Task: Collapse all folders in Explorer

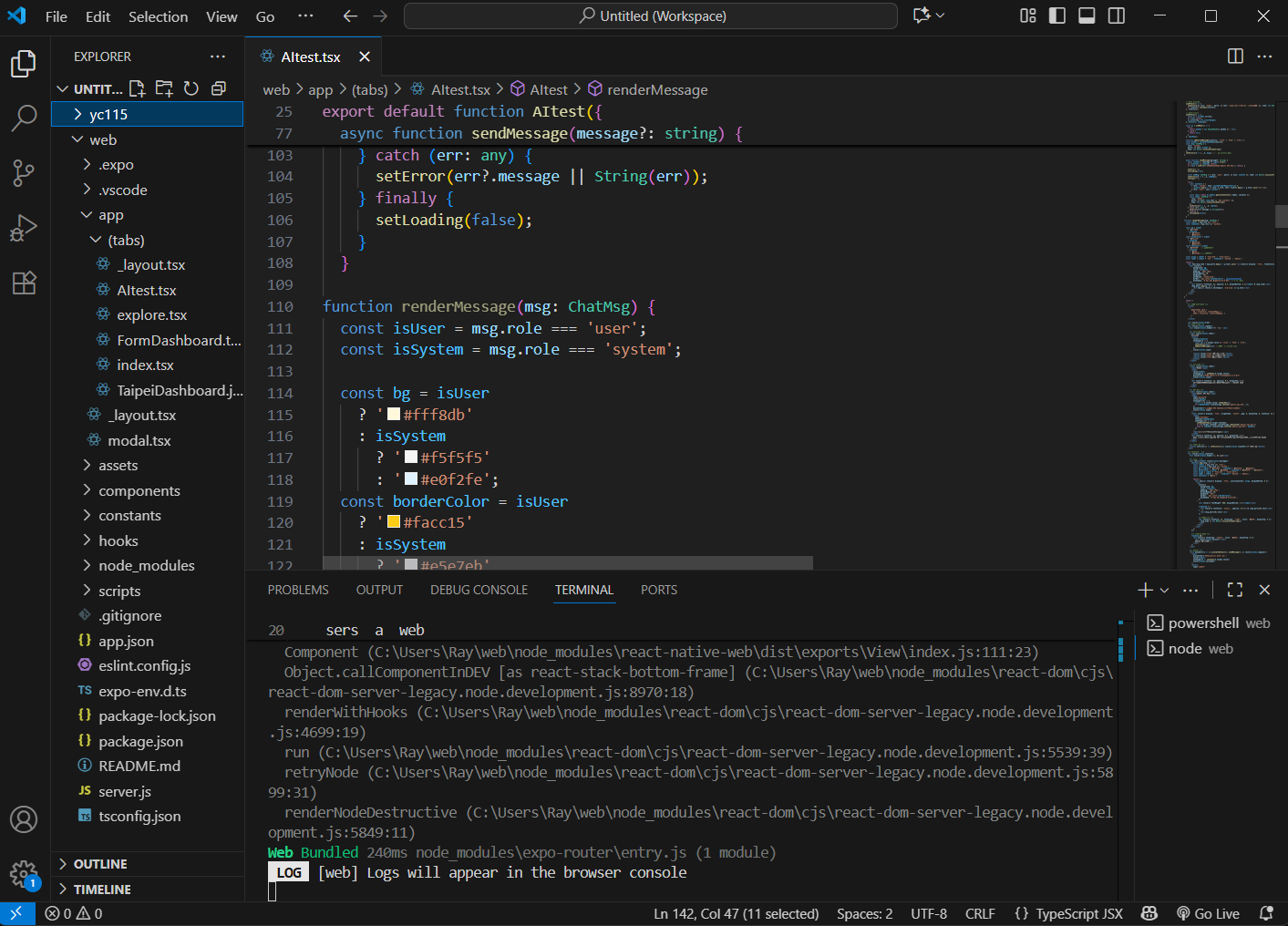Action: pos(219,88)
